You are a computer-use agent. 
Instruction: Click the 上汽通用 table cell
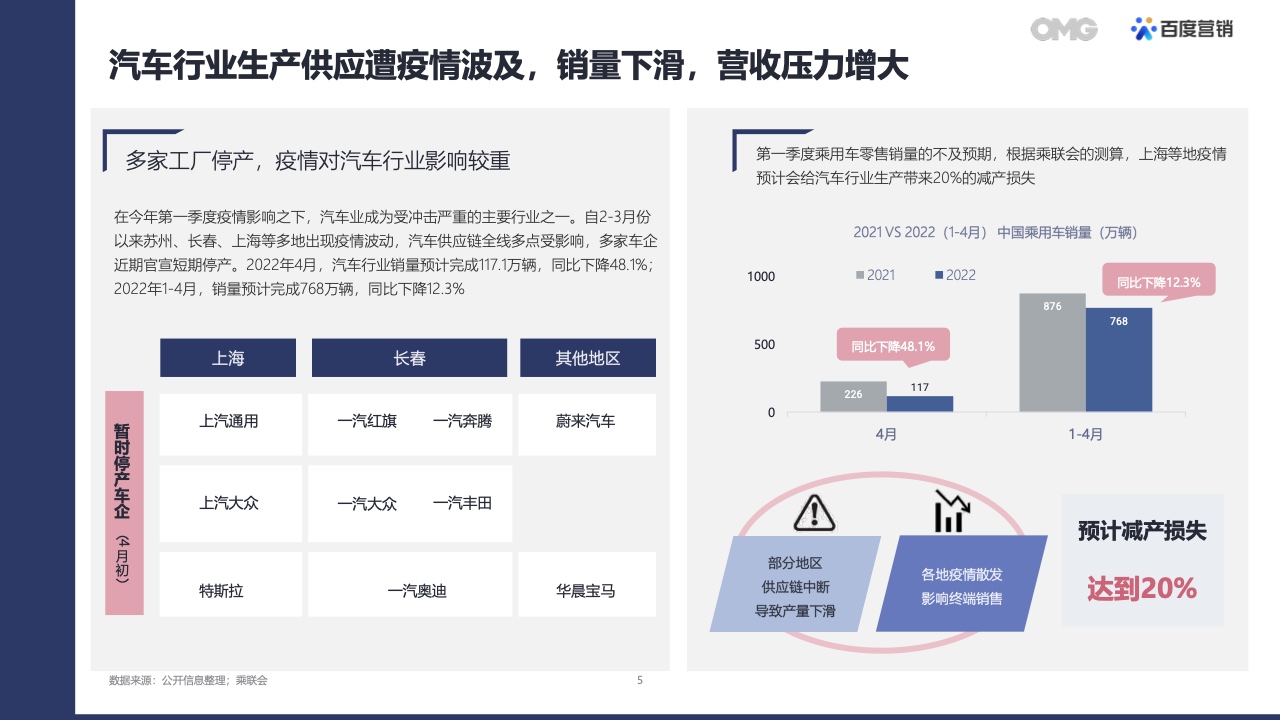(229, 422)
